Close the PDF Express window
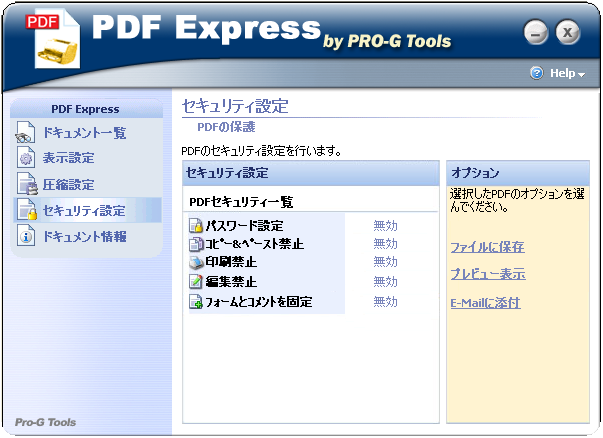Image resolution: width=603 pixels, height=438 pixels. point(568,32)
